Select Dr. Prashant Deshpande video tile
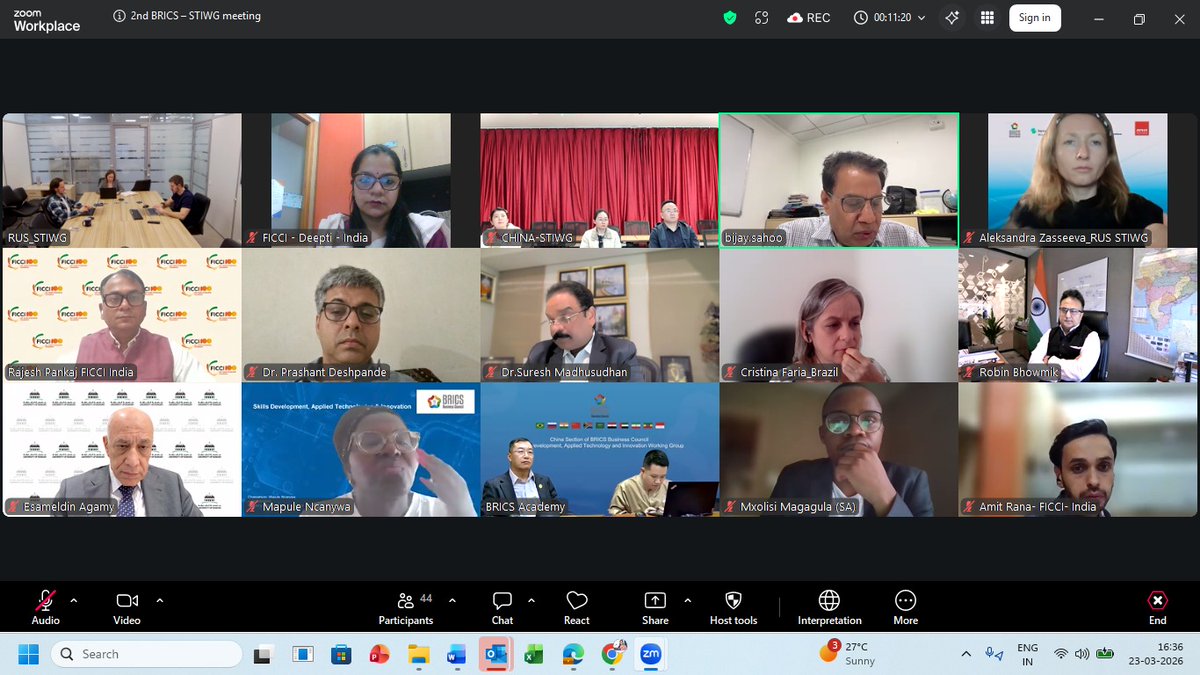This screenshot has height=675, width=1200. (360, 315)
